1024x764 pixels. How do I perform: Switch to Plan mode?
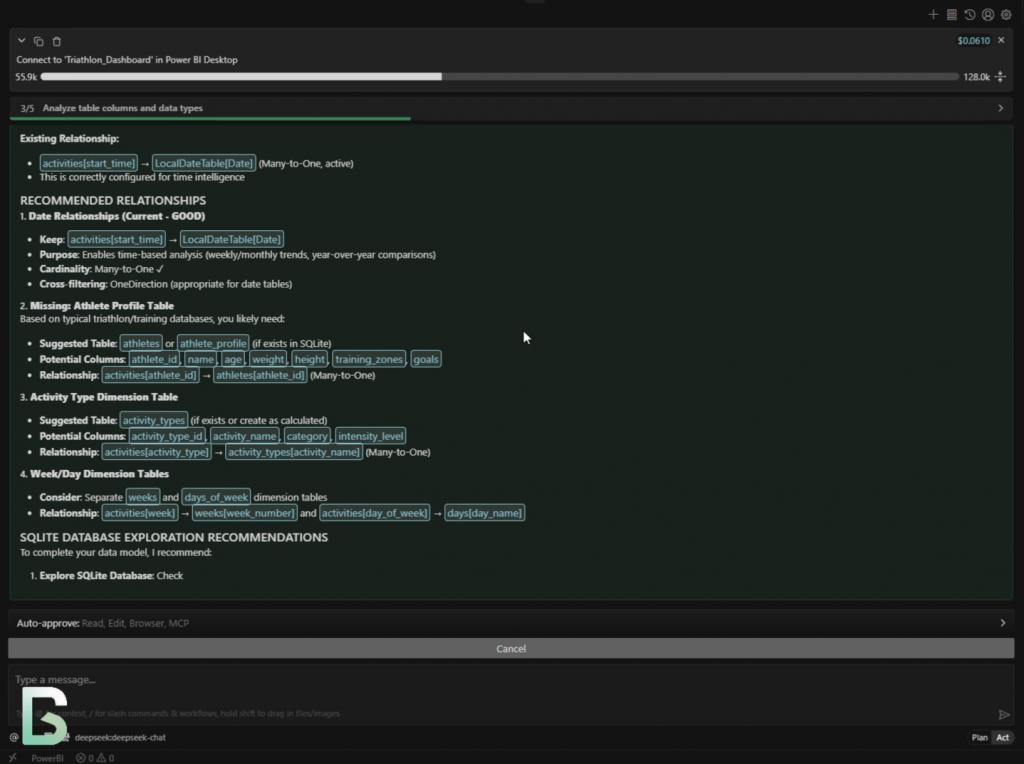click(979, 737)
